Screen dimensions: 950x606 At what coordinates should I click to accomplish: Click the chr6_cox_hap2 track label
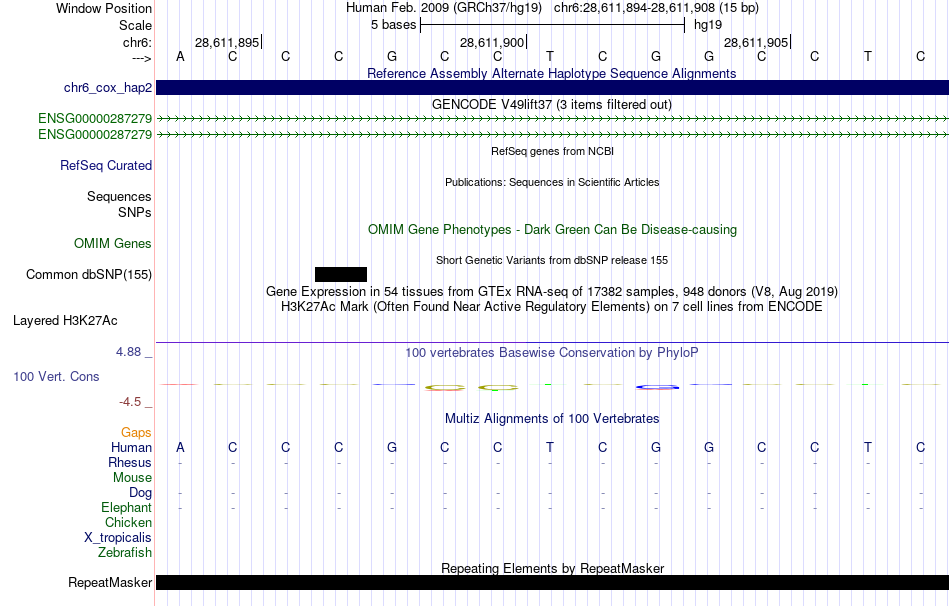click(x=108, y=88)
